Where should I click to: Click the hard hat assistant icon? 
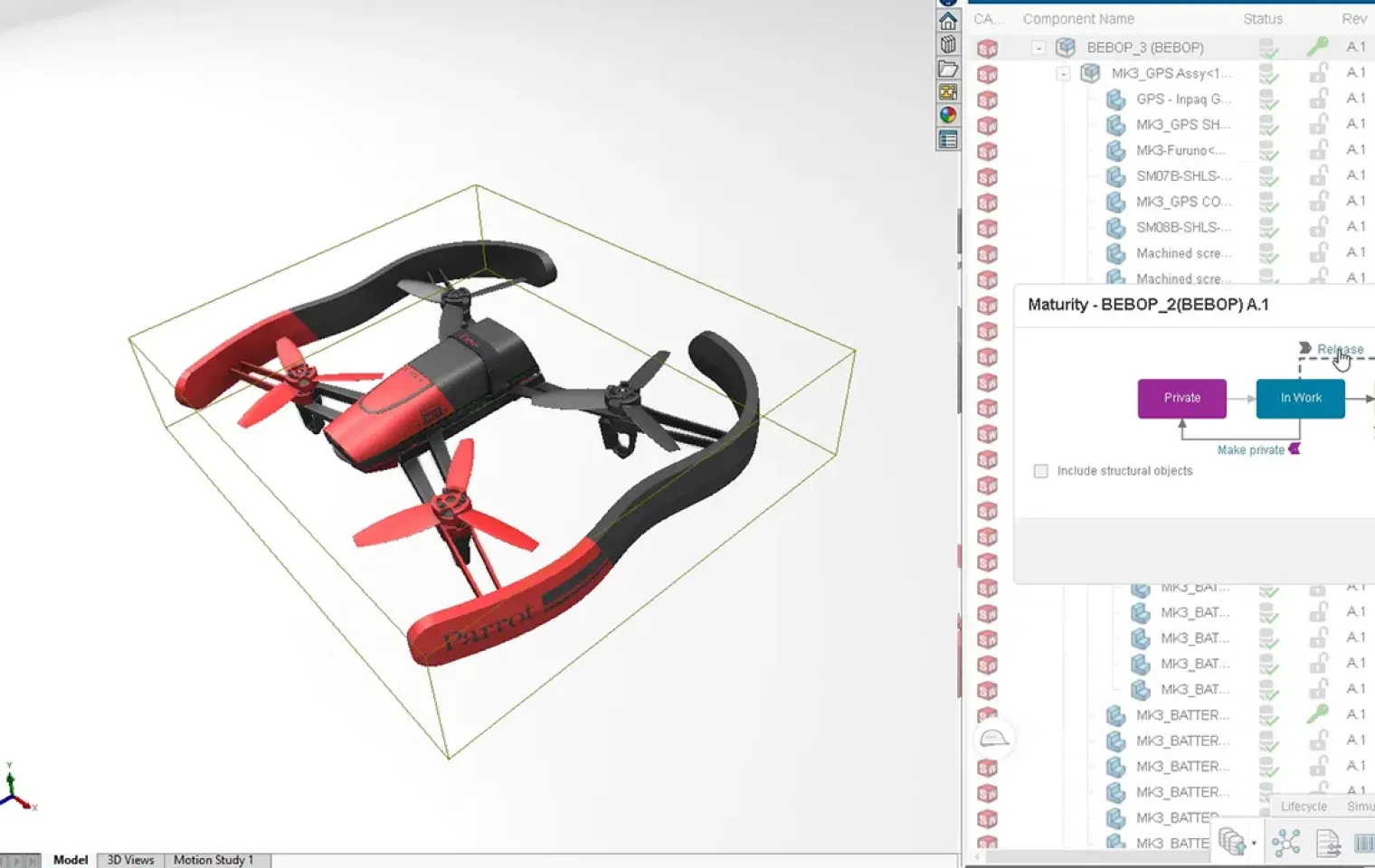click(994, 739)
